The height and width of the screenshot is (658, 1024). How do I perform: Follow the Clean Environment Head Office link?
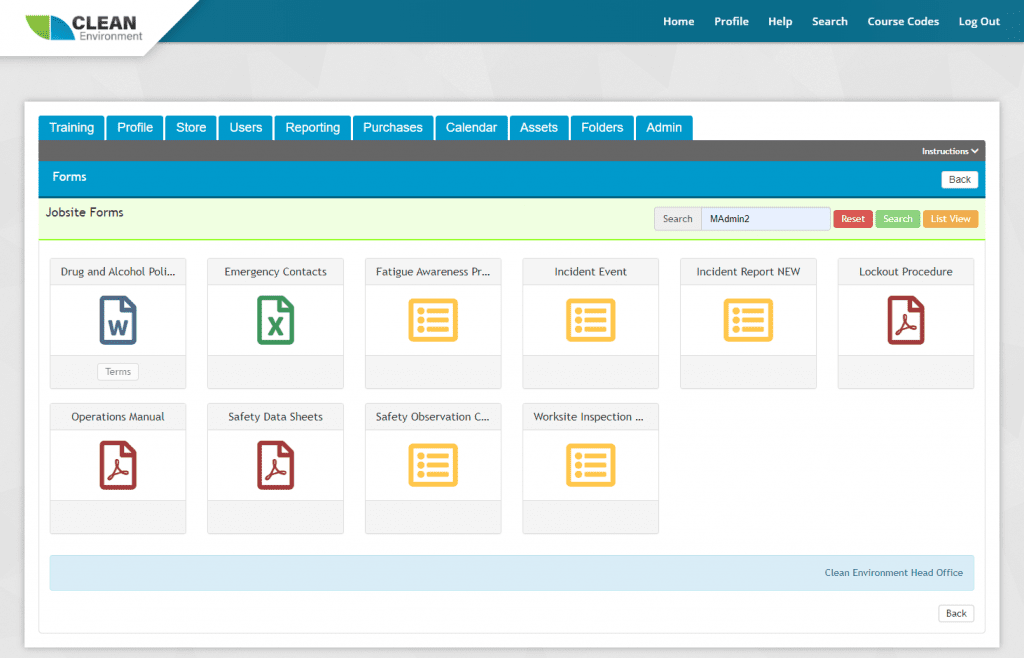point(893,572)
